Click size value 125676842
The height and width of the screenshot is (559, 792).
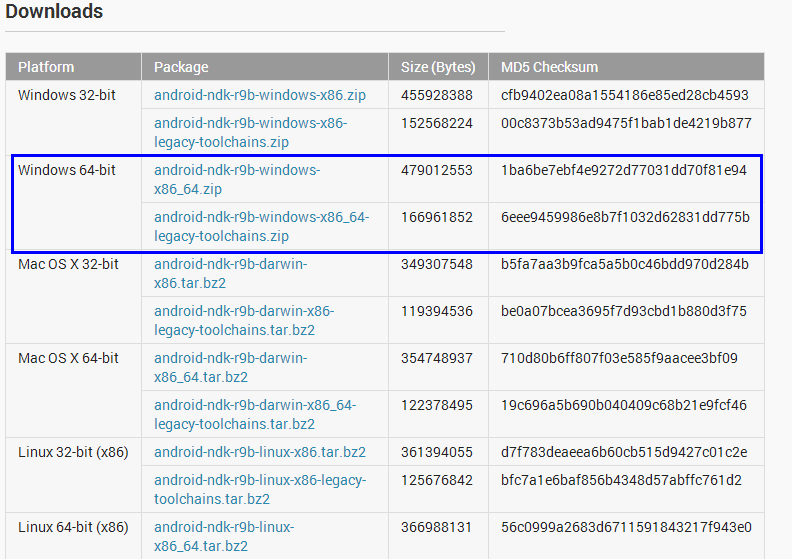(437, 480)
